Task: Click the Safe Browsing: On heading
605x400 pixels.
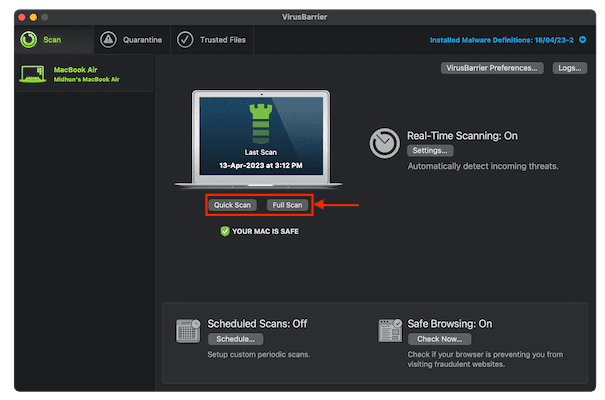Action: point(450,324)
